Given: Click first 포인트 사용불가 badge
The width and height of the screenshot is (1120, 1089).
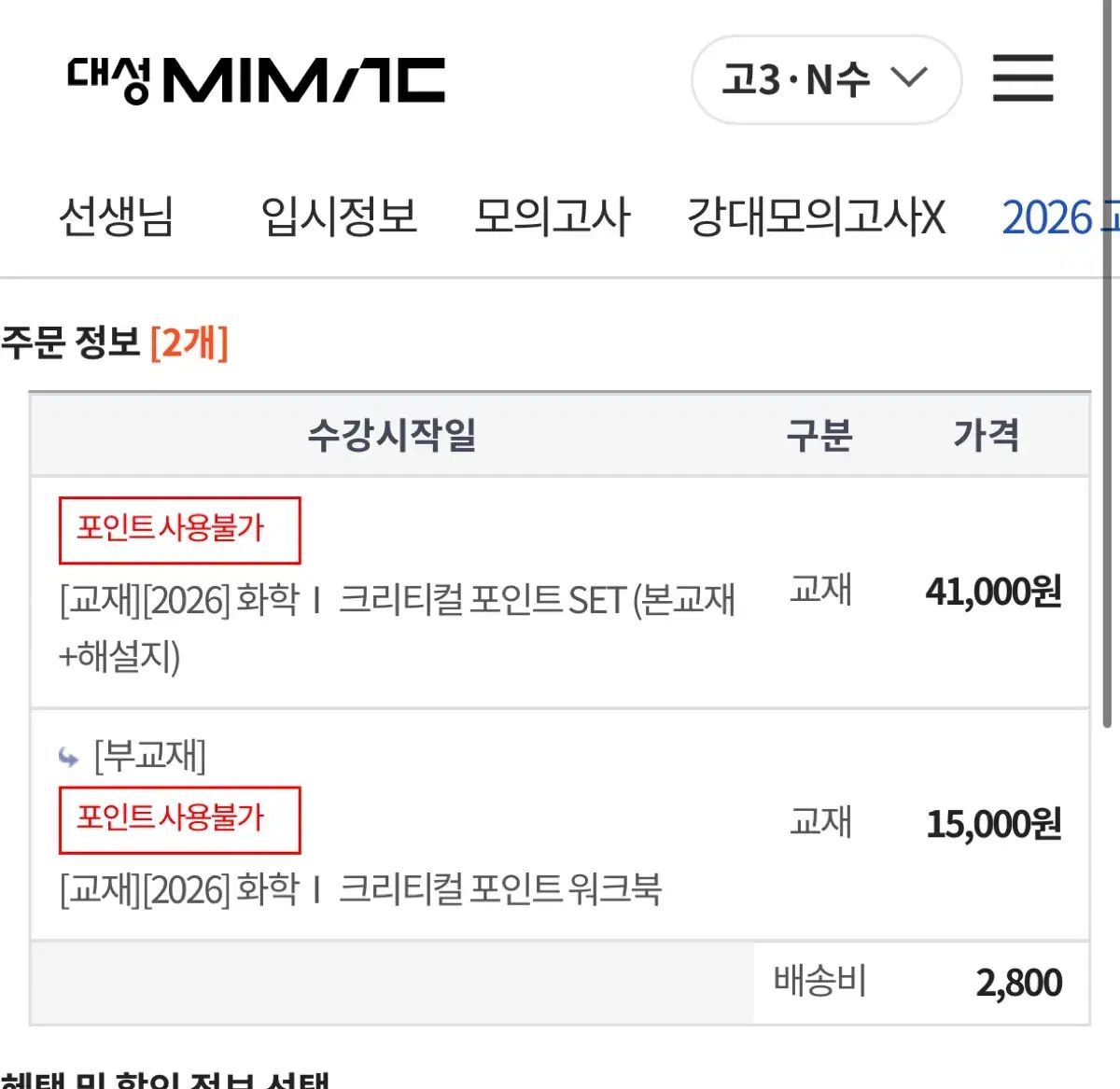Looking at the screenshot, I should (x=179, y=530).
